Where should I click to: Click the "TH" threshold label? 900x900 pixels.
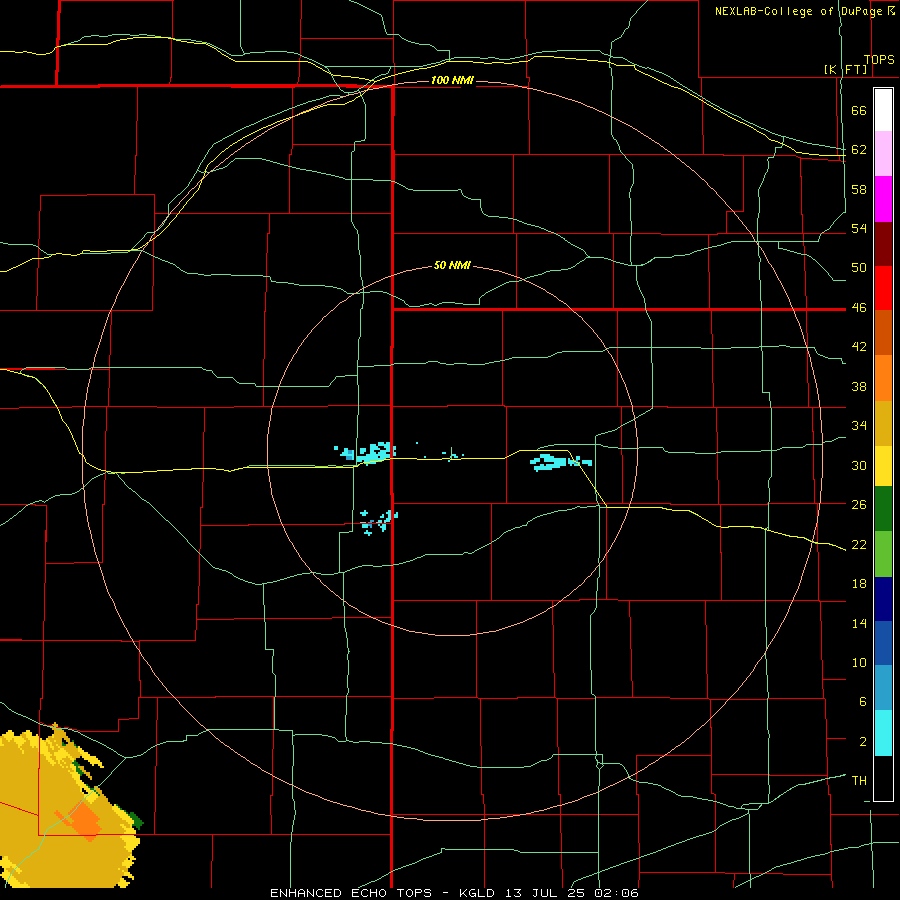859,781
